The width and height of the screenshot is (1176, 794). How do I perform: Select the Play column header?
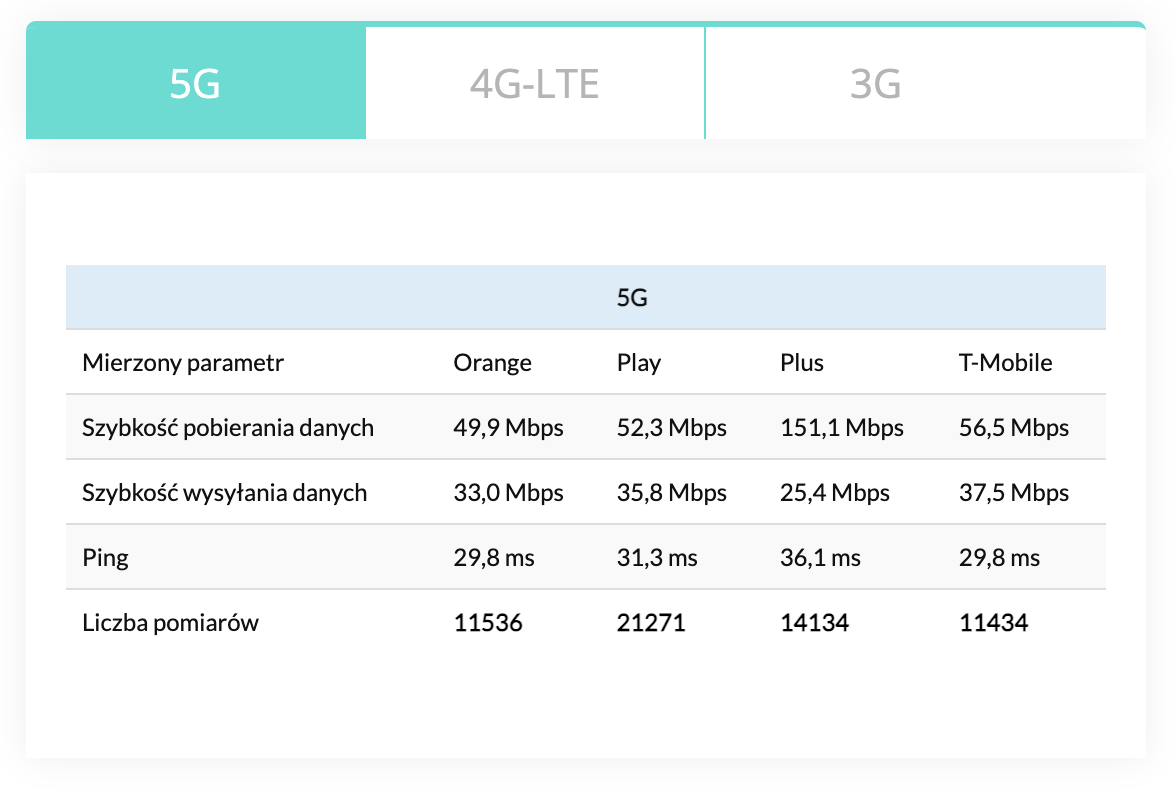coord(639,362)
